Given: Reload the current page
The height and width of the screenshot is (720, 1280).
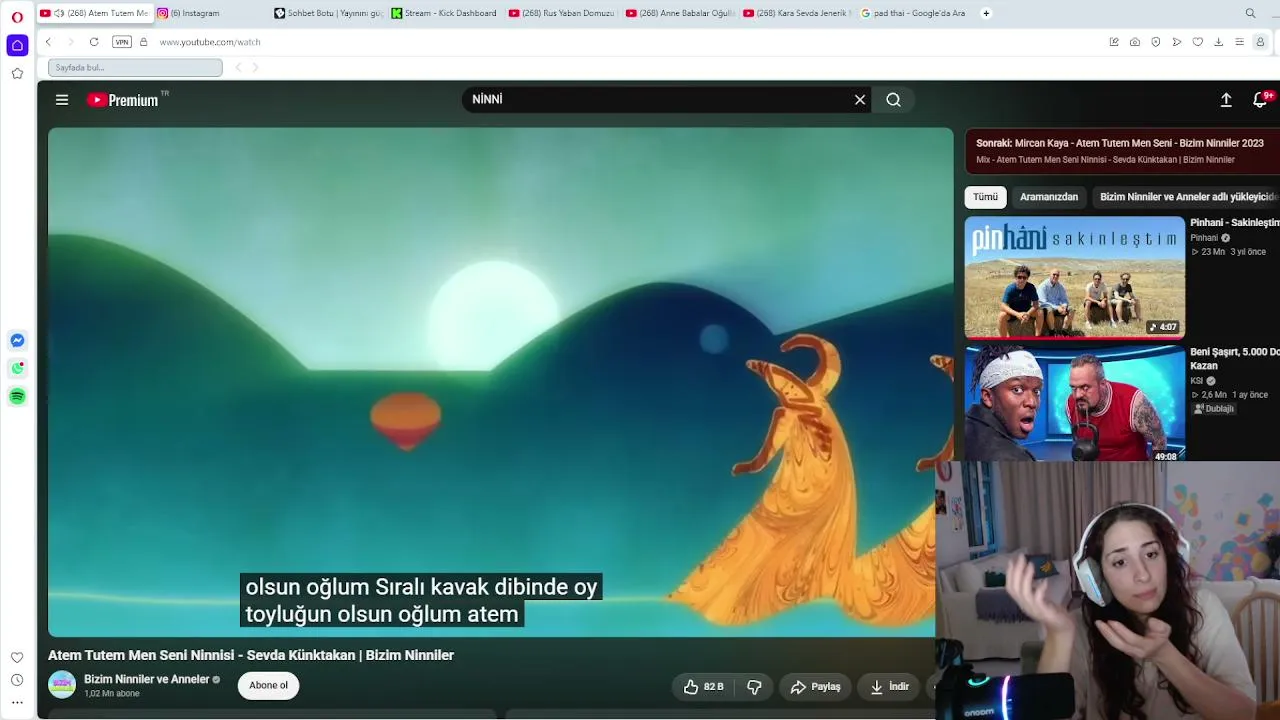Looking at the screenshot, I should 94,42.
